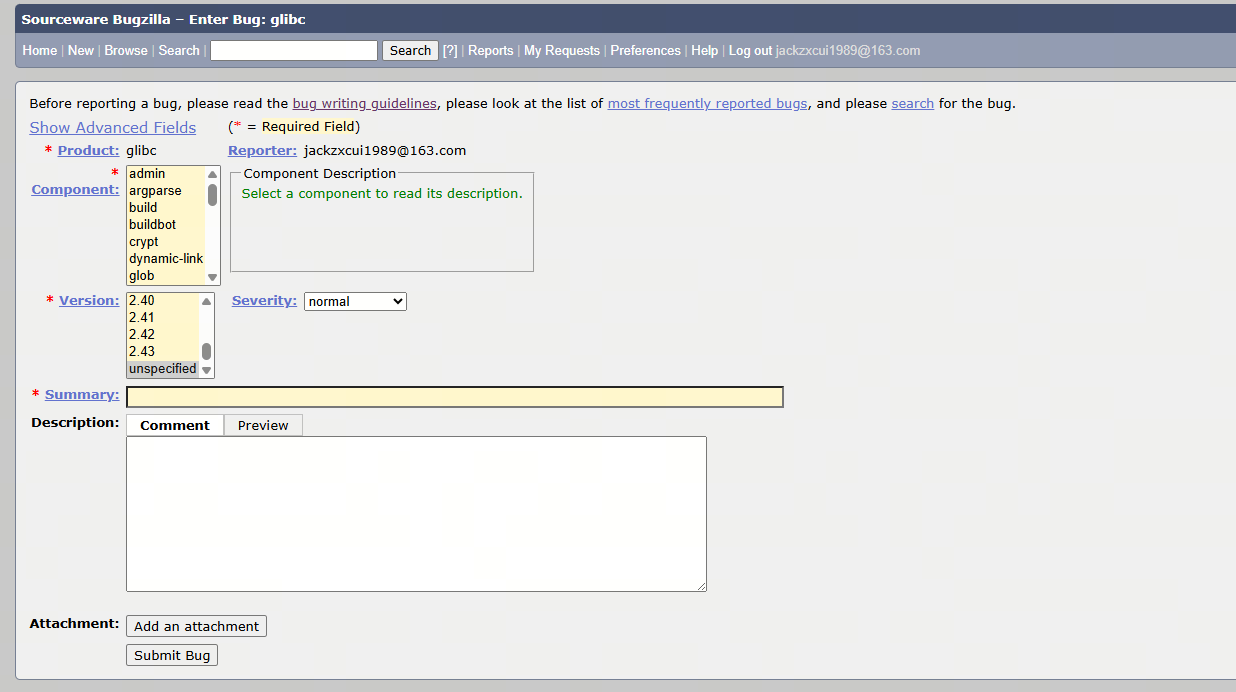Select the glob component
This screenshot has width=1236, height=692.
(166, 276)
